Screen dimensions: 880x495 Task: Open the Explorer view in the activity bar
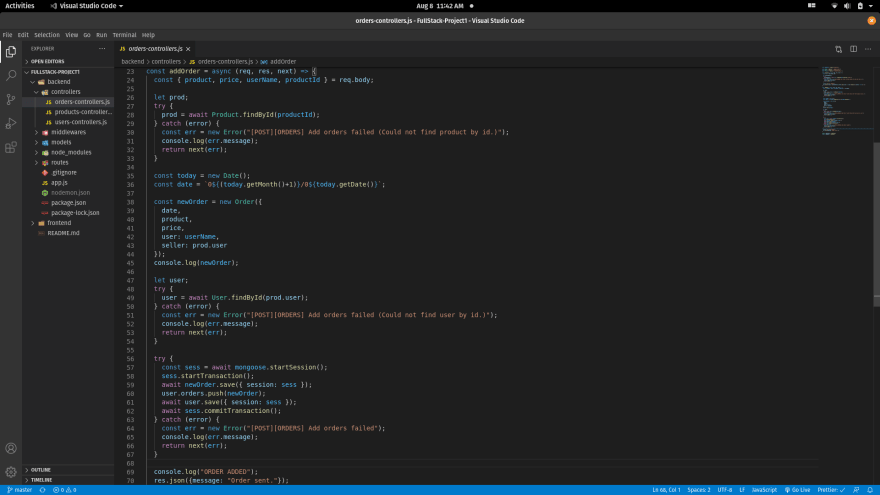tap(11, 52)
